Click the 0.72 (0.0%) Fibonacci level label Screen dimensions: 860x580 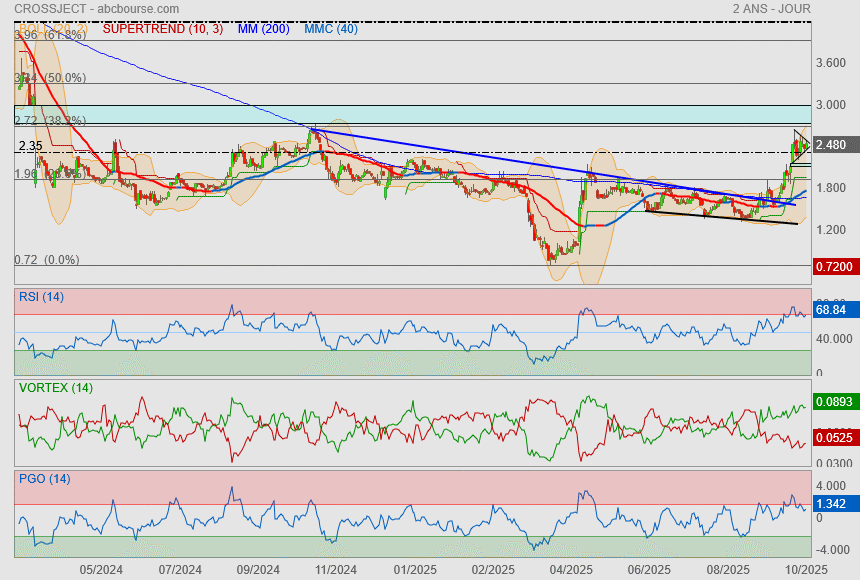click(46, 260)
